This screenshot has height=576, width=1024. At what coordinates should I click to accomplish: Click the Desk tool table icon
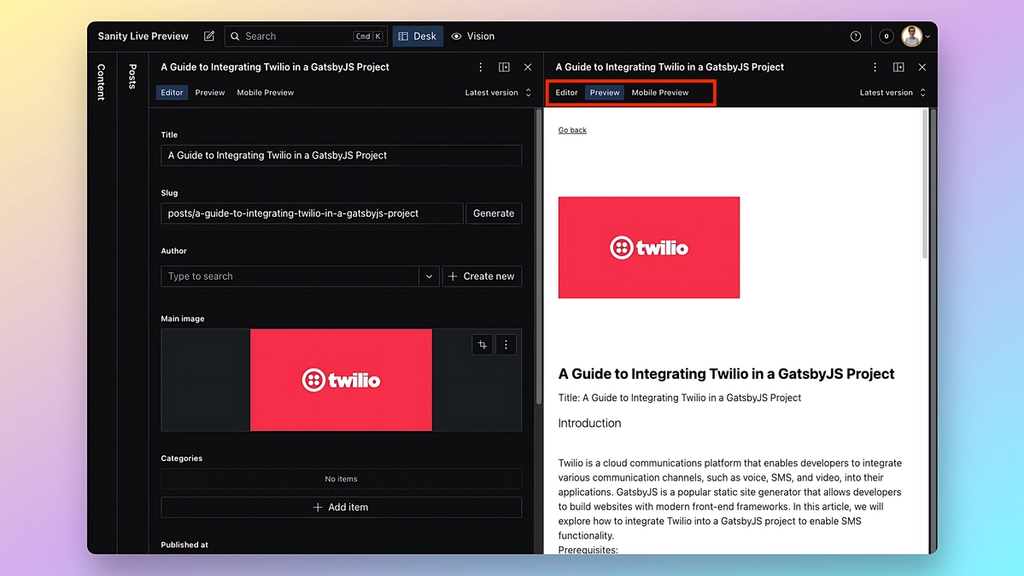pos(404,36)
